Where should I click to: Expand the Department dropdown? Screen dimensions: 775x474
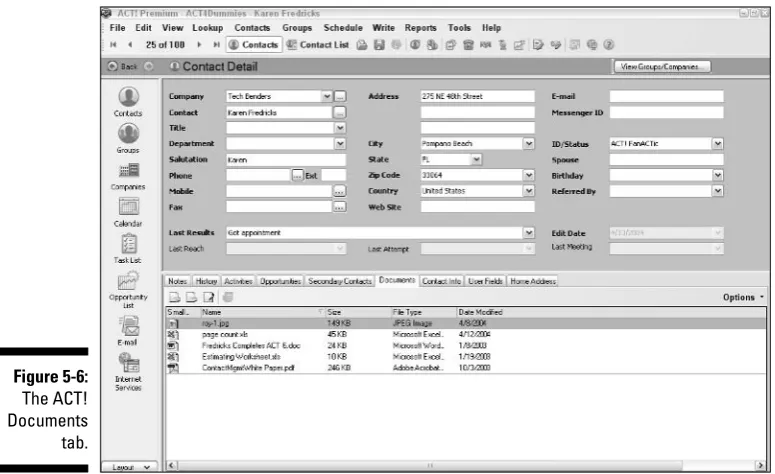point(340,144)
